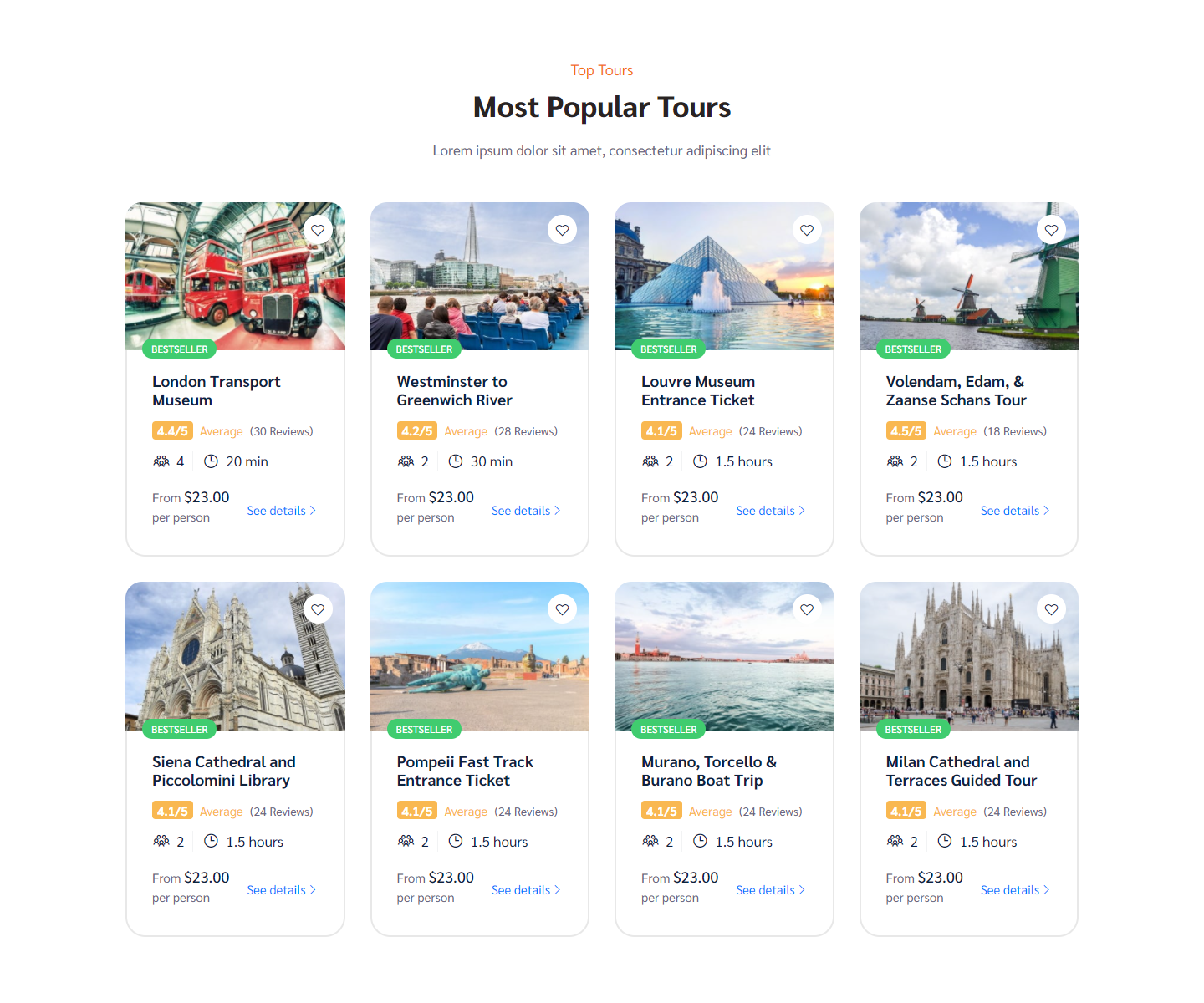Open London Transport Museum title link

click(x=216, y=391)
